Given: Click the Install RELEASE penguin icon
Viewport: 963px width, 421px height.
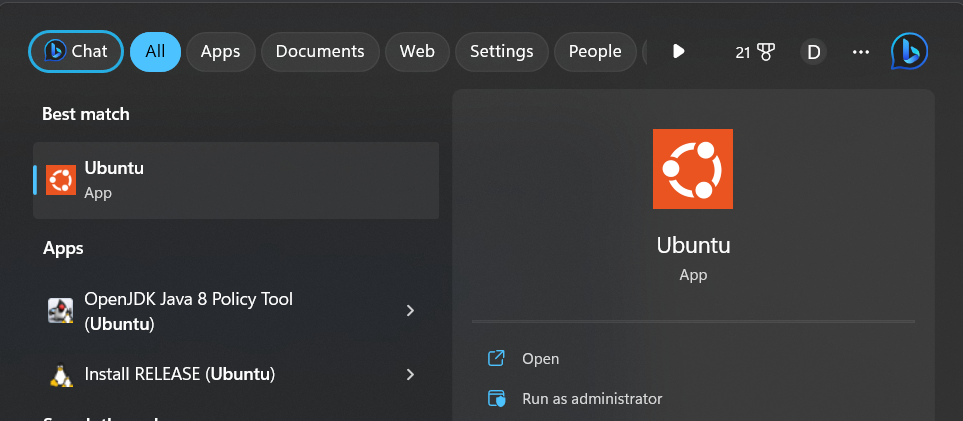Looking at the screenshot, I should [61, 375].
